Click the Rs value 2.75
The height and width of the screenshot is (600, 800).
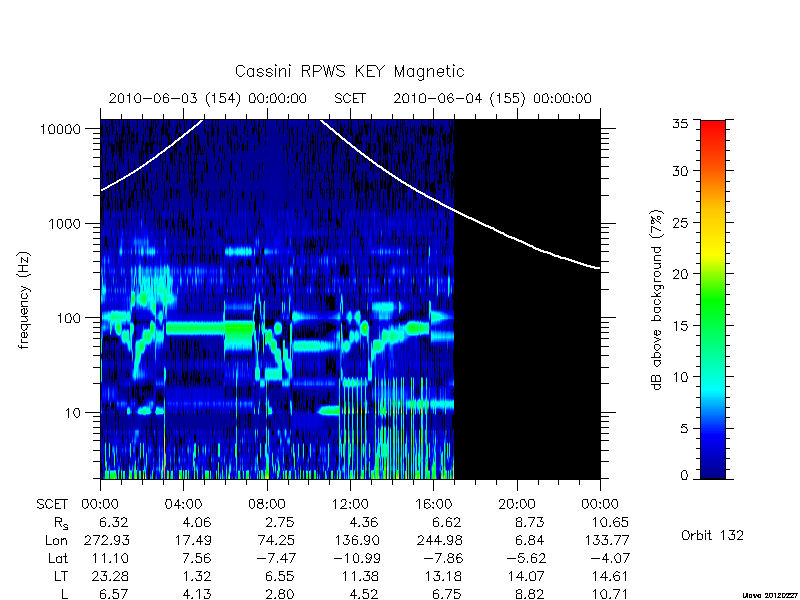click(280, 522)
